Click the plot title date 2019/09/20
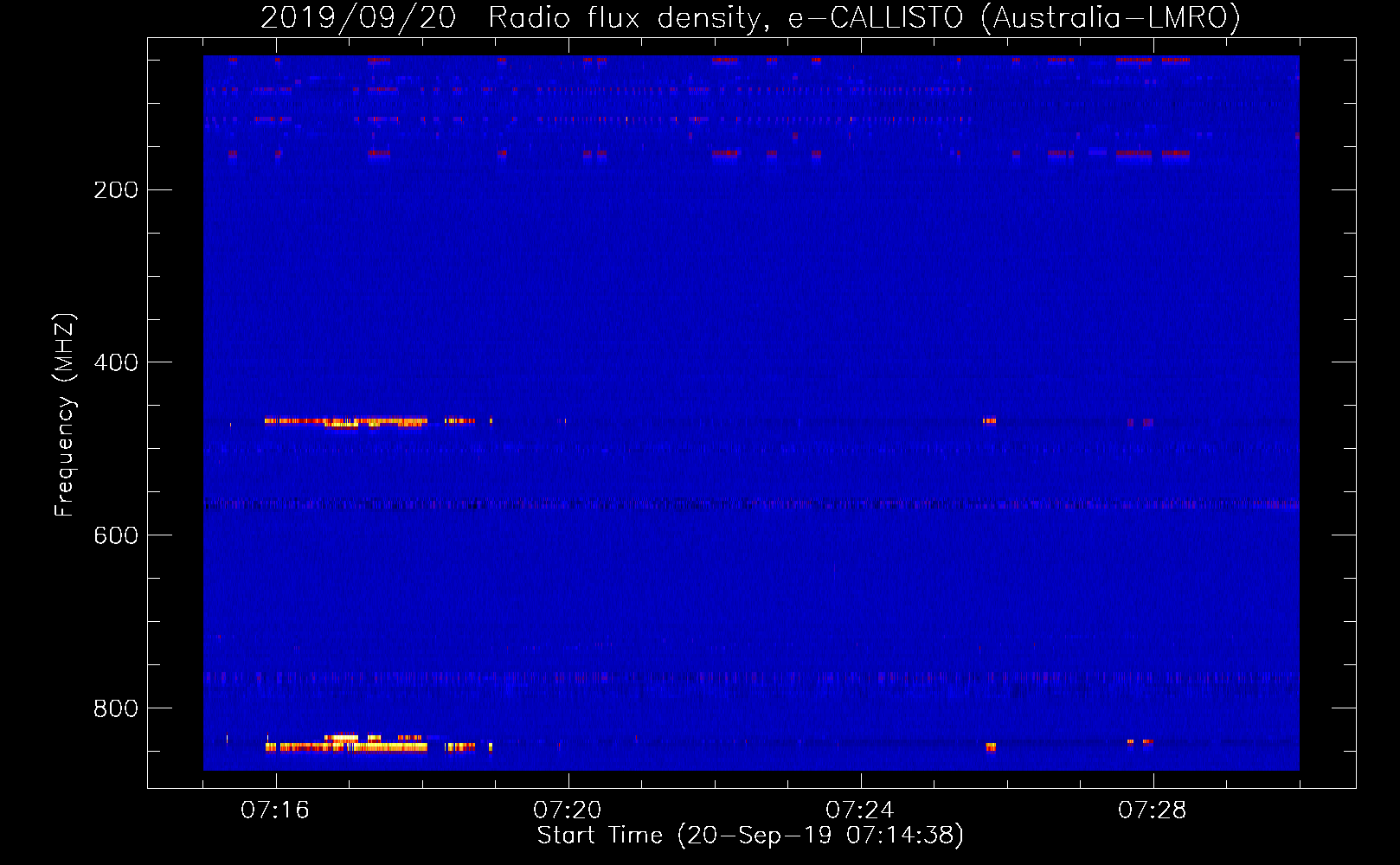The image size is (1400, 865). click(358, 17)
